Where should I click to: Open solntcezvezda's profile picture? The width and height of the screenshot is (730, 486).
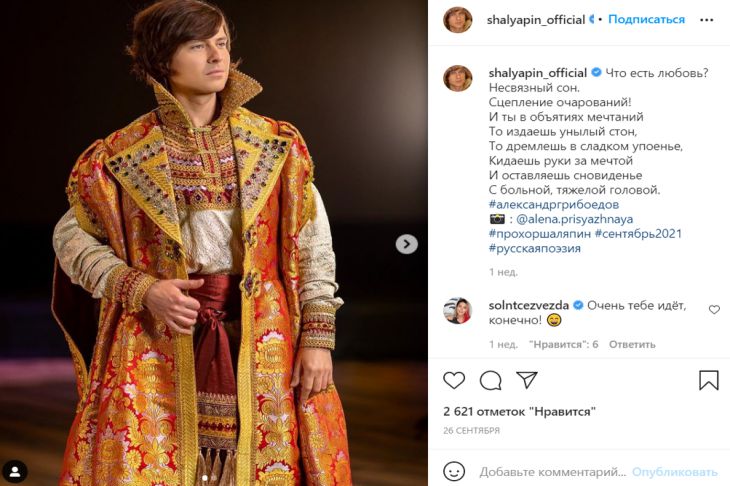[x=458, y=310]
